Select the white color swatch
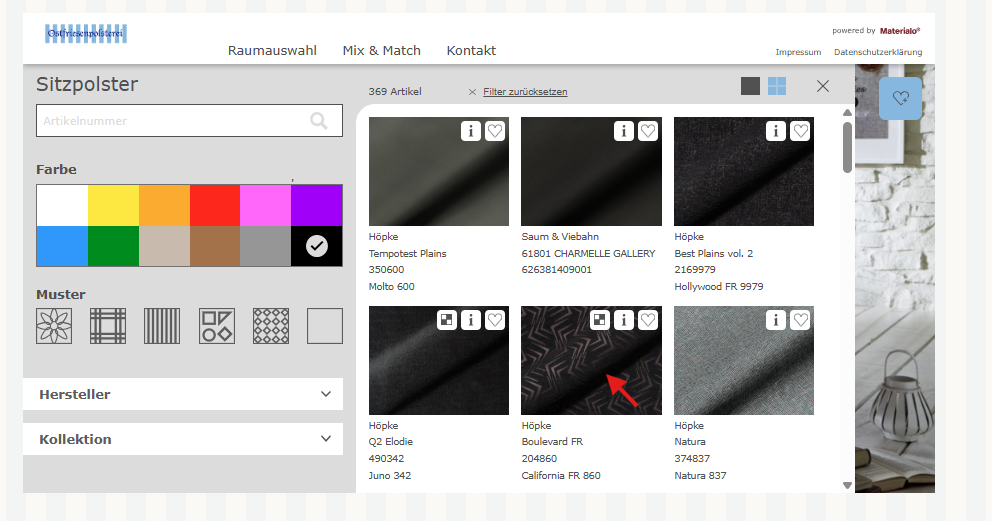Image resolution: width=992 pixels, height=521 pixels. (x=62, y=205)
